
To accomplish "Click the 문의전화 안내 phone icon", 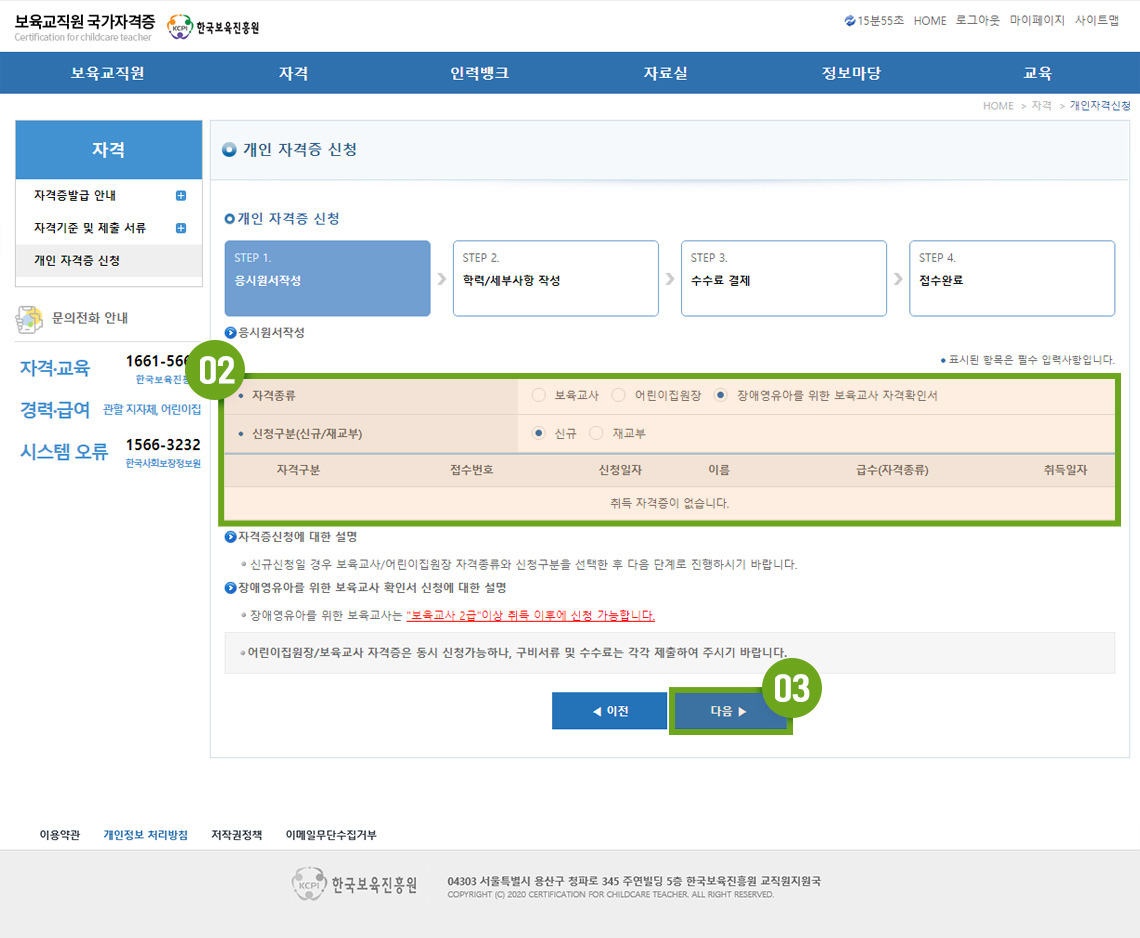I will point(30,319).
